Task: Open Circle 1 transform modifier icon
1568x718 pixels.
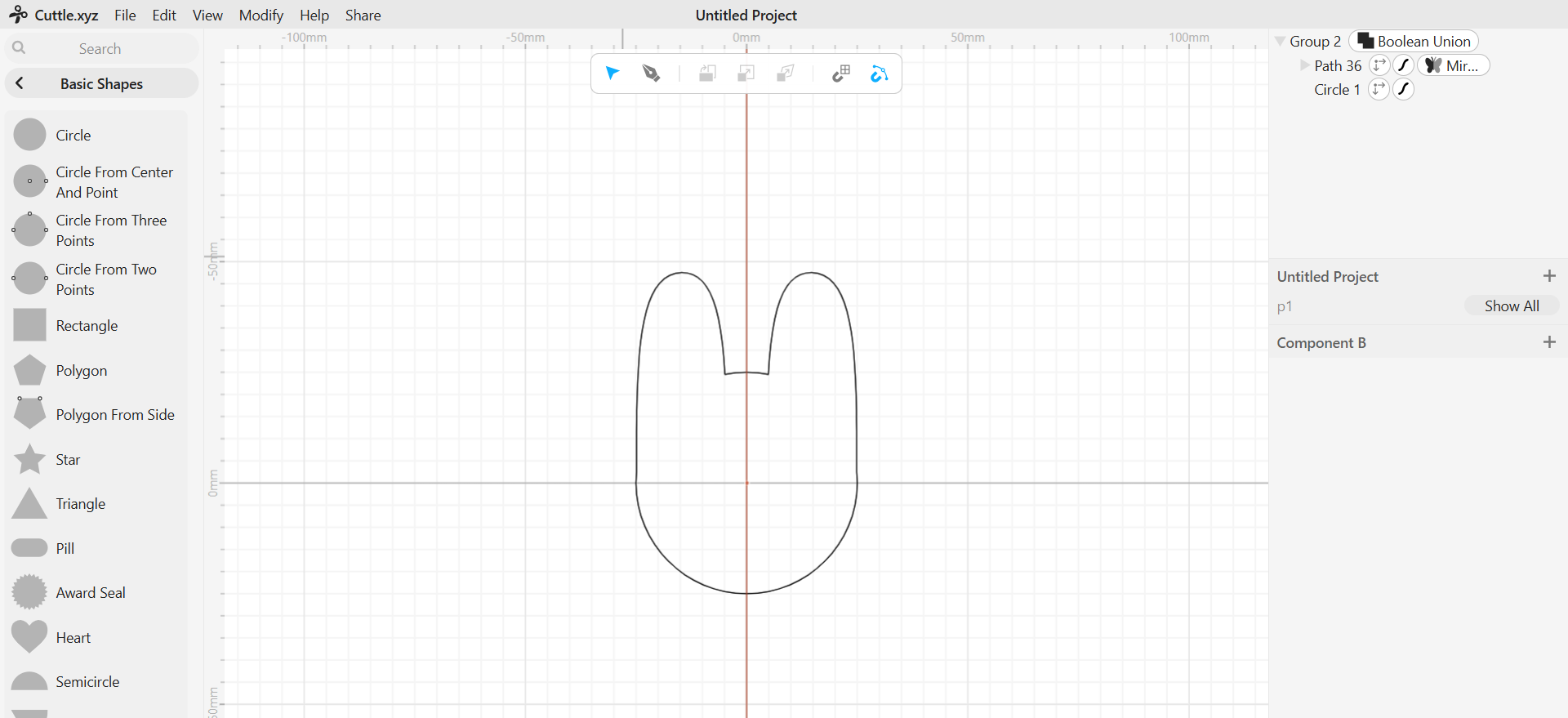Action: click(1379, 89)
